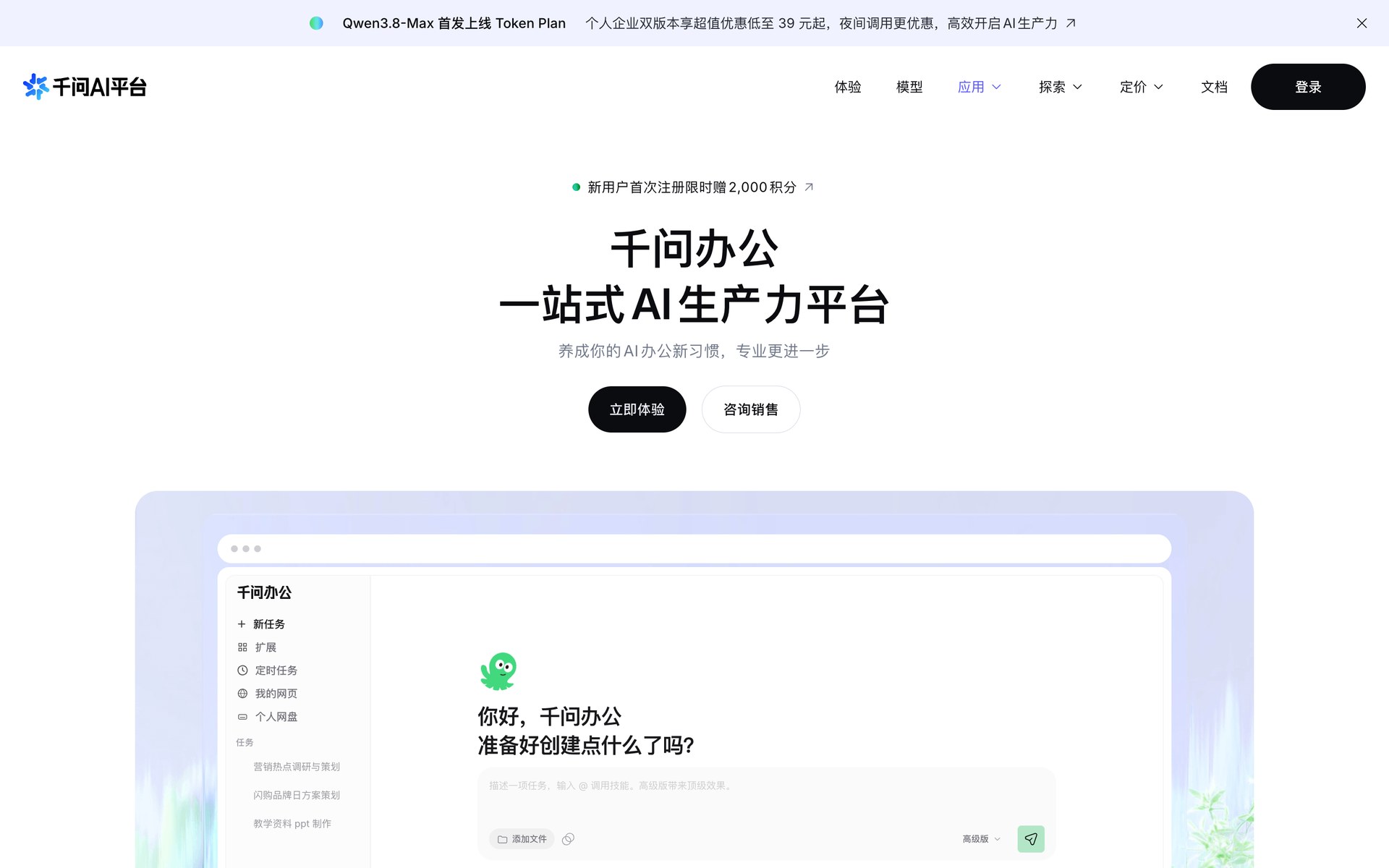1389x868 pixels.
Task: Open the banner's external link arrow
Action: [1071, 23]
